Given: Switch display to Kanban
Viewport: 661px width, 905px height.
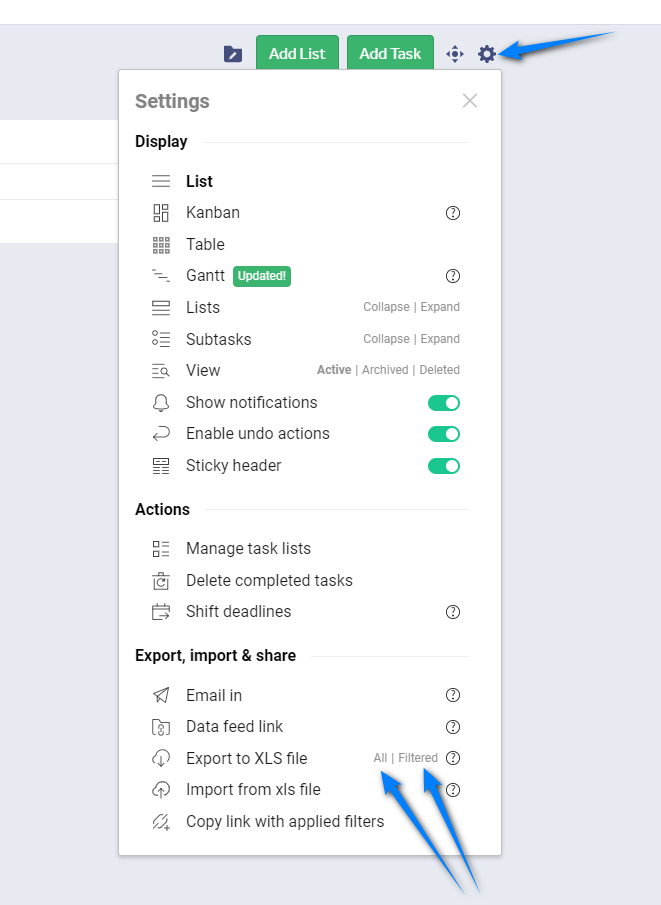Looking at the screenshot, I should click(212, 213).
